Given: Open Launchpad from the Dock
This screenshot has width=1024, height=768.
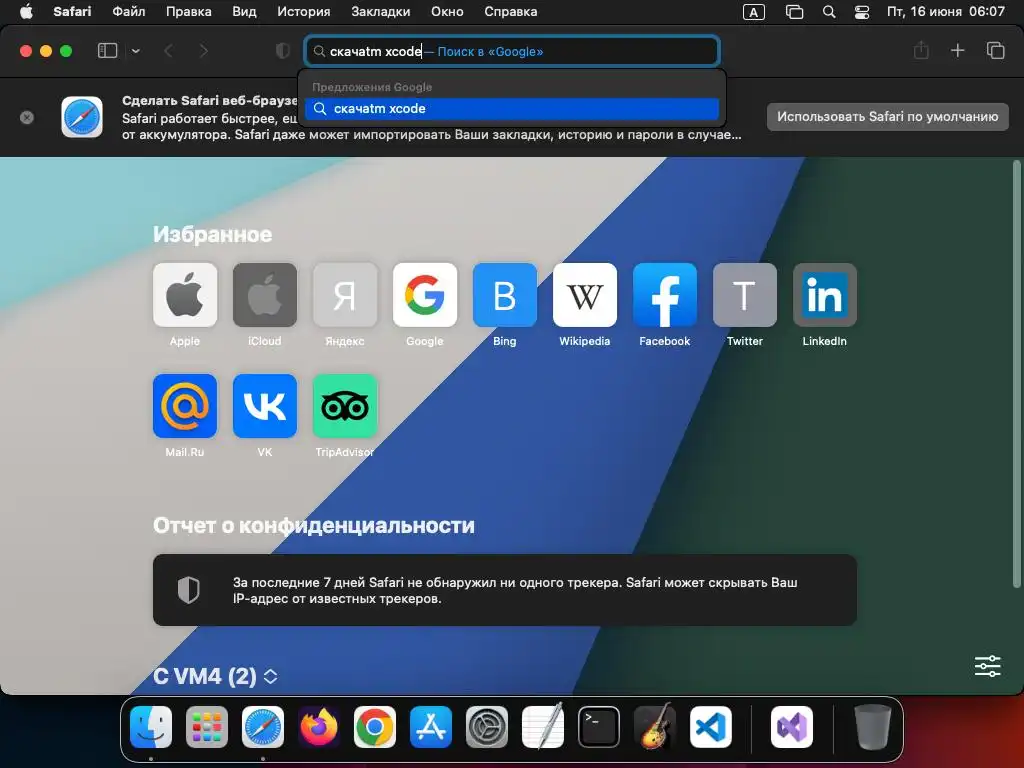Looking at the screenshot, I should click(x=207, y=727).
